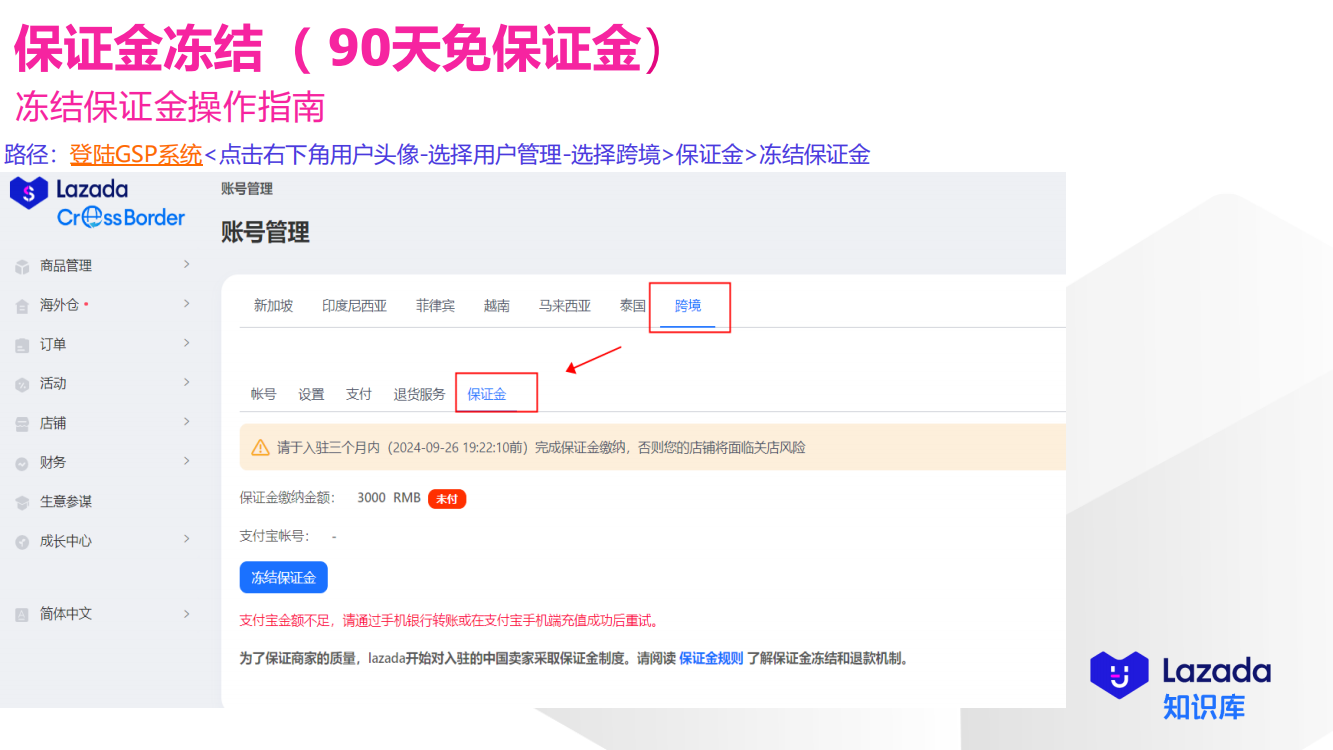This screenshot has height=750, width=1333.
Task: Expand the 成长中心 menu chevron
Action: pos(186,539)
